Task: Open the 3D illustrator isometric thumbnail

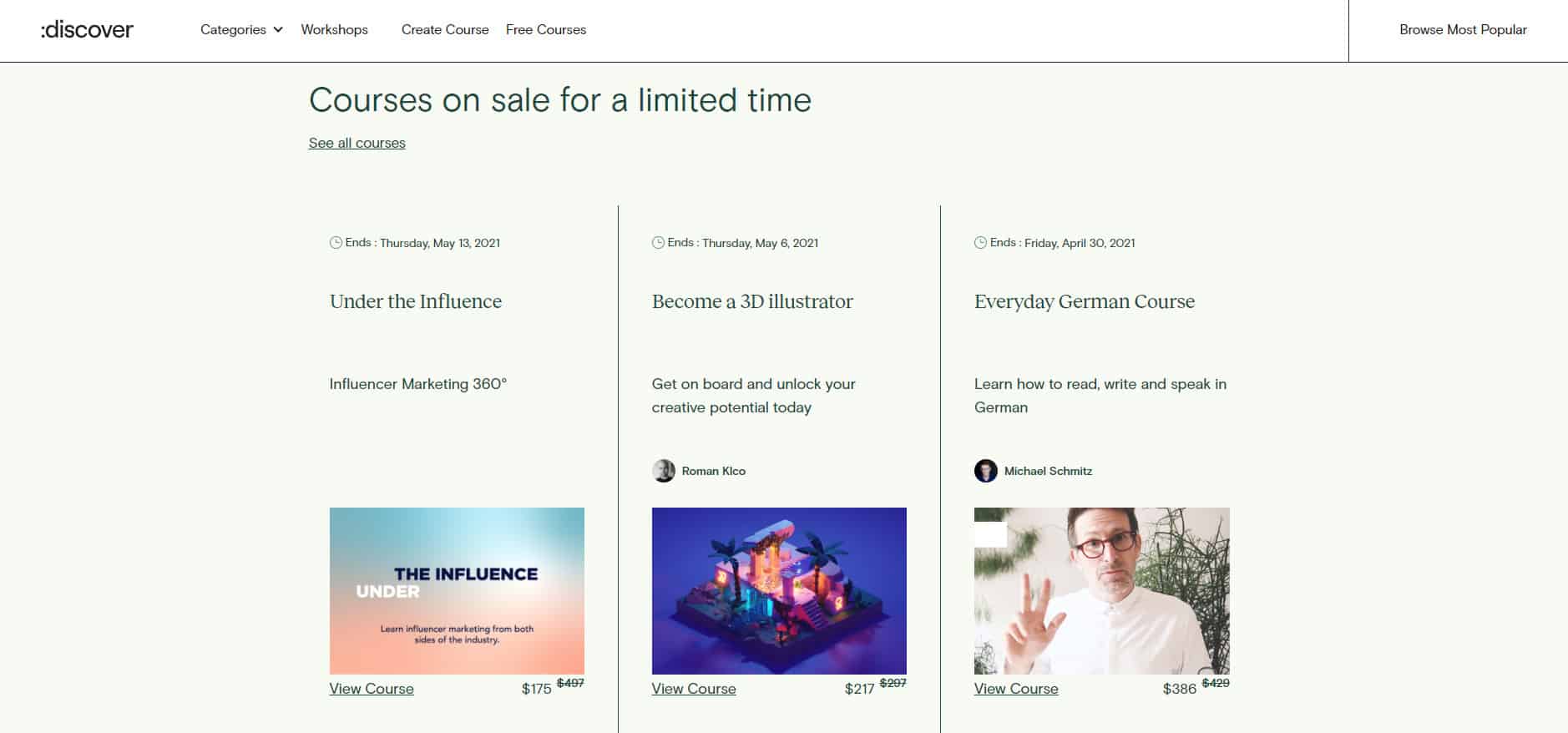Action: click(x=779, y=590)
